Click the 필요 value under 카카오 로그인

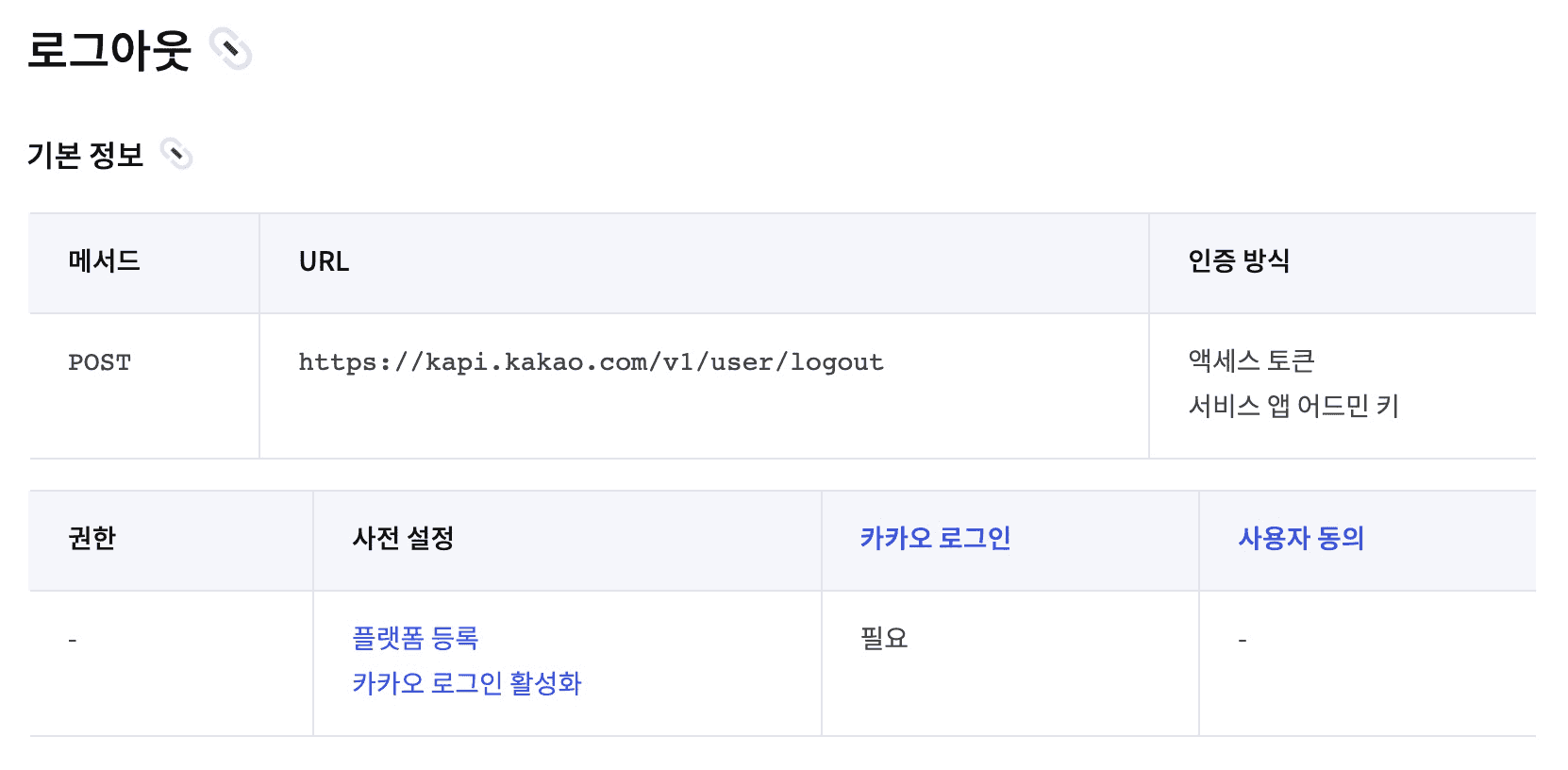[x=884, y=638]
